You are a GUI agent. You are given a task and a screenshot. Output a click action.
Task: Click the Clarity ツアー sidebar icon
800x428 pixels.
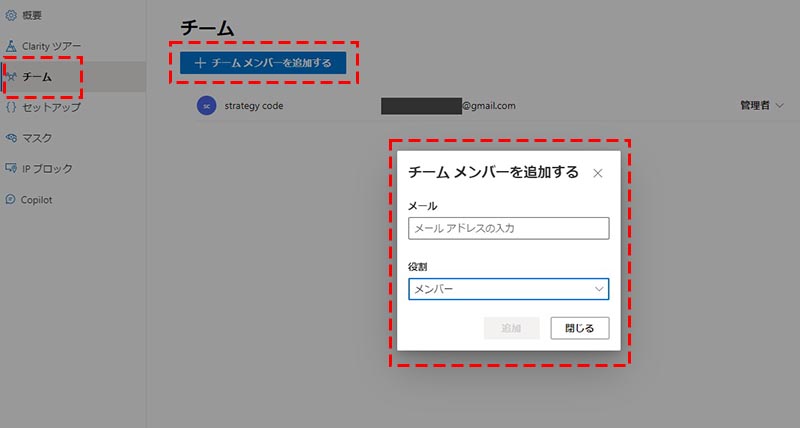tap(11, 46)
